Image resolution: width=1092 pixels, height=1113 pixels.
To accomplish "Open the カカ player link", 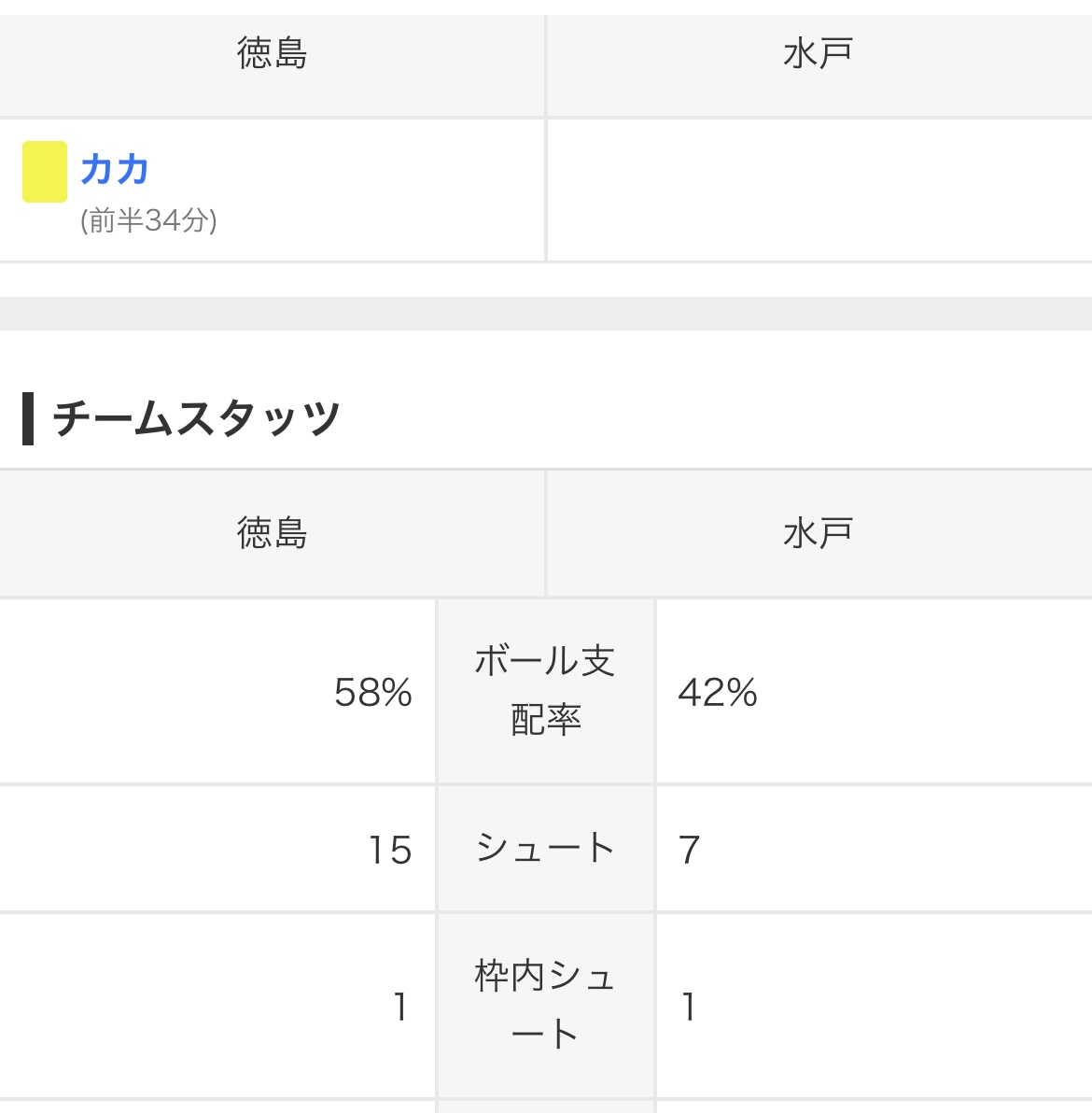I will click(x=115, y=170).
